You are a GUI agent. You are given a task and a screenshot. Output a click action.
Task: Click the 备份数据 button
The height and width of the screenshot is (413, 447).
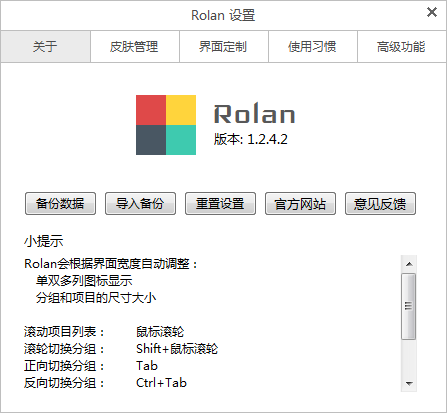[60, 203]
